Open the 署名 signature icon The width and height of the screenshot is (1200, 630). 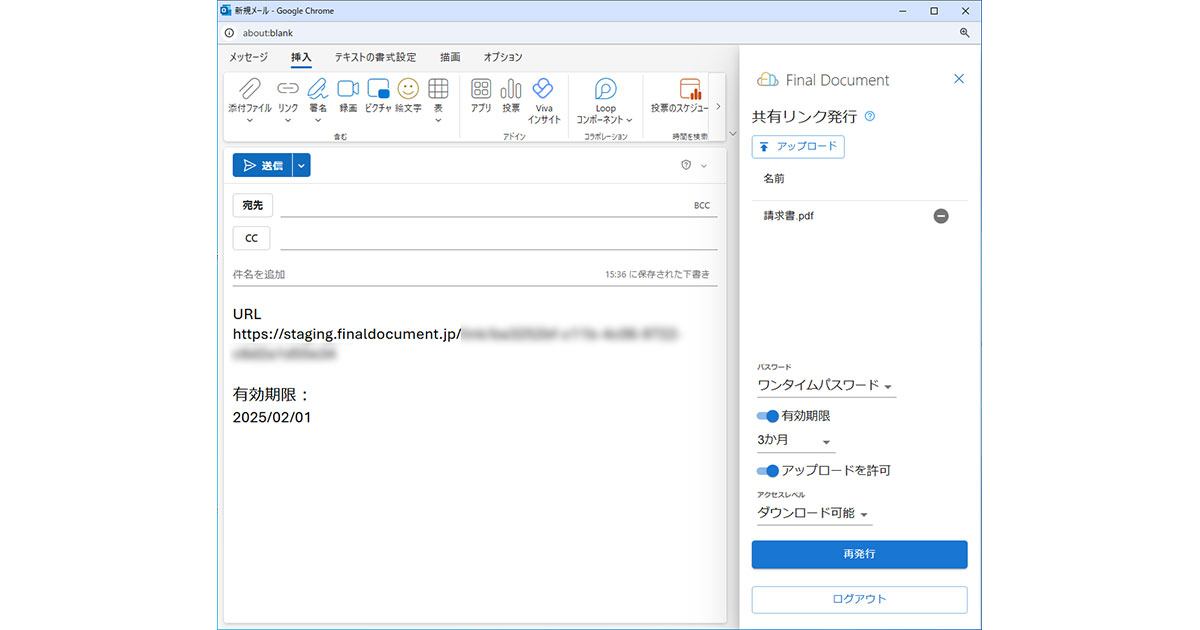[x=318, y=90]
